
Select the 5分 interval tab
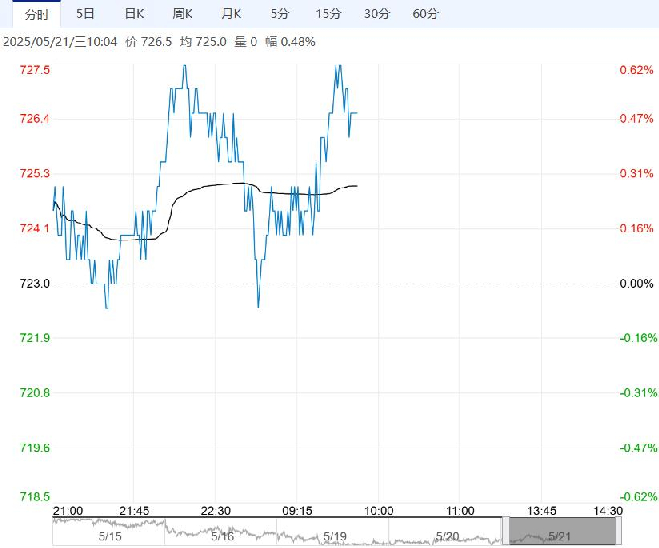click(x=279, y=14)
